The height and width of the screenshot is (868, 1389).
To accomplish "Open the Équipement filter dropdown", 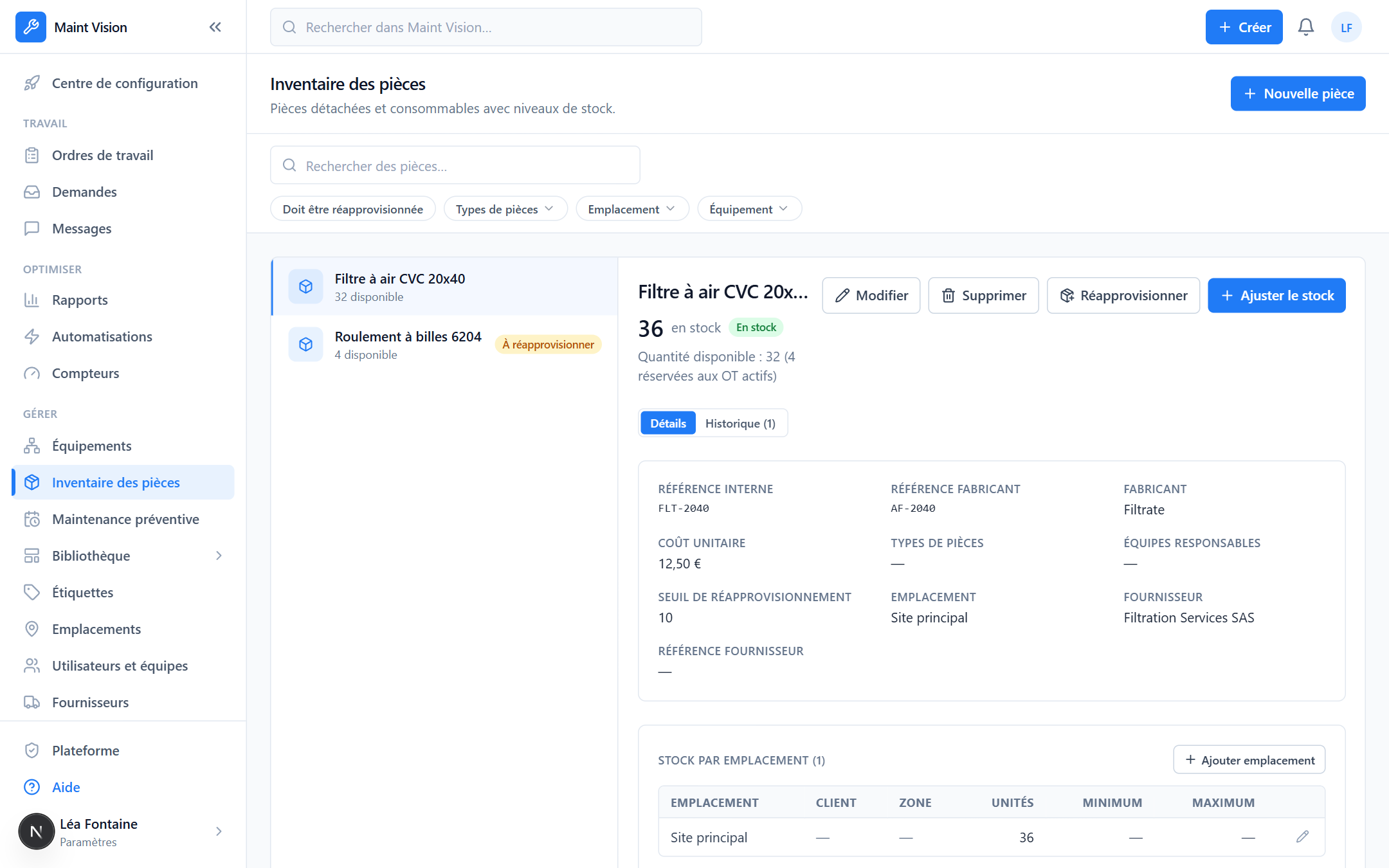I will (x=749, y=209).
